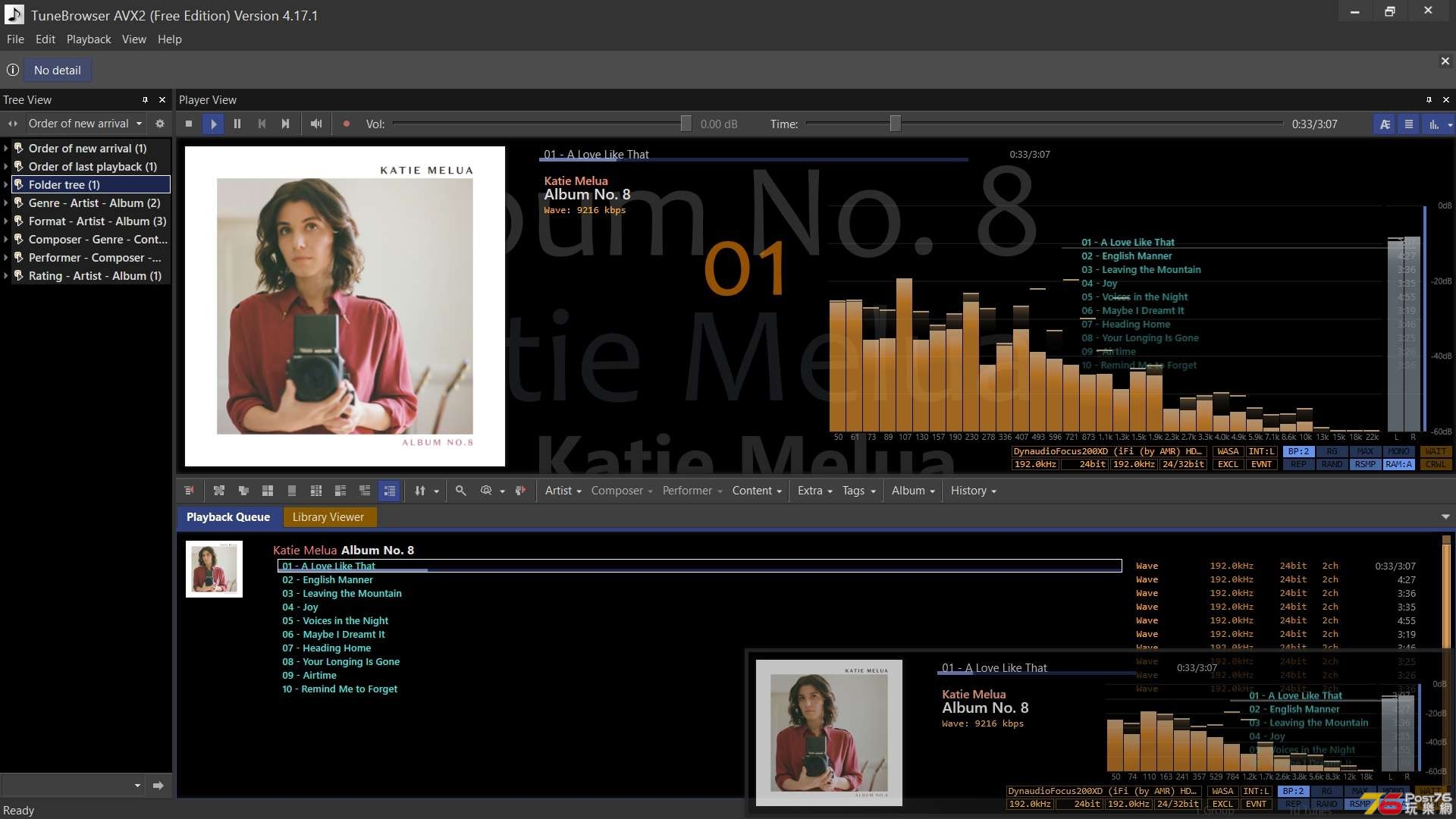Select Performer - Composer tree item

pyautogui.click(x=95, y=258)
